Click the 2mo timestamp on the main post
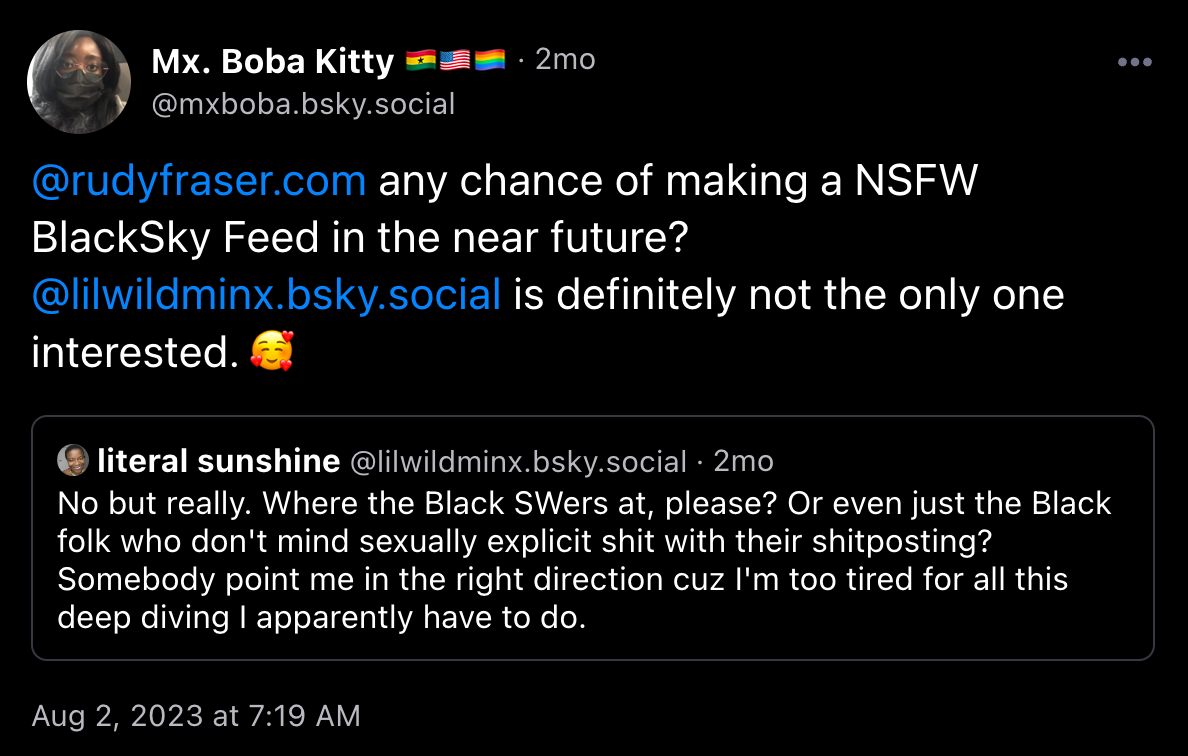 tap(567, 58)
